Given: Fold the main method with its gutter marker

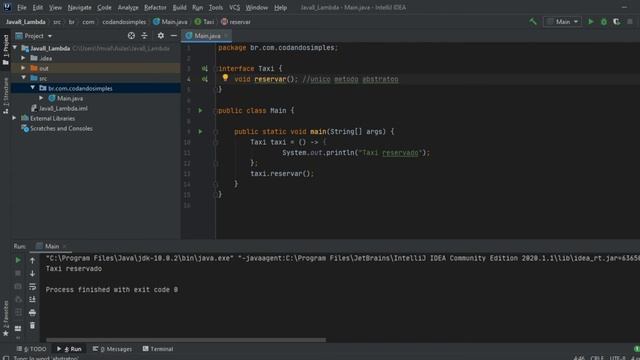Looking at the screenshot, I should click(x=216, y=132).
